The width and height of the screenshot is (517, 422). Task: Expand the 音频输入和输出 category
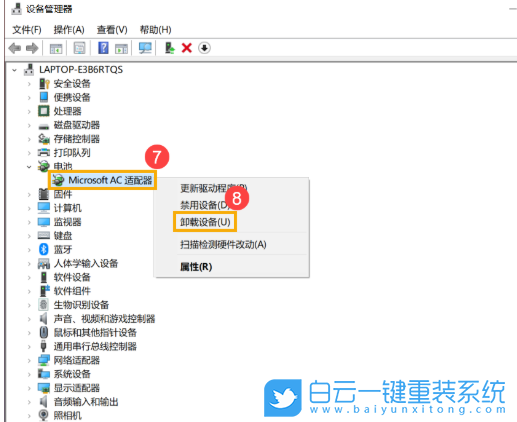[x=29, y=402]
